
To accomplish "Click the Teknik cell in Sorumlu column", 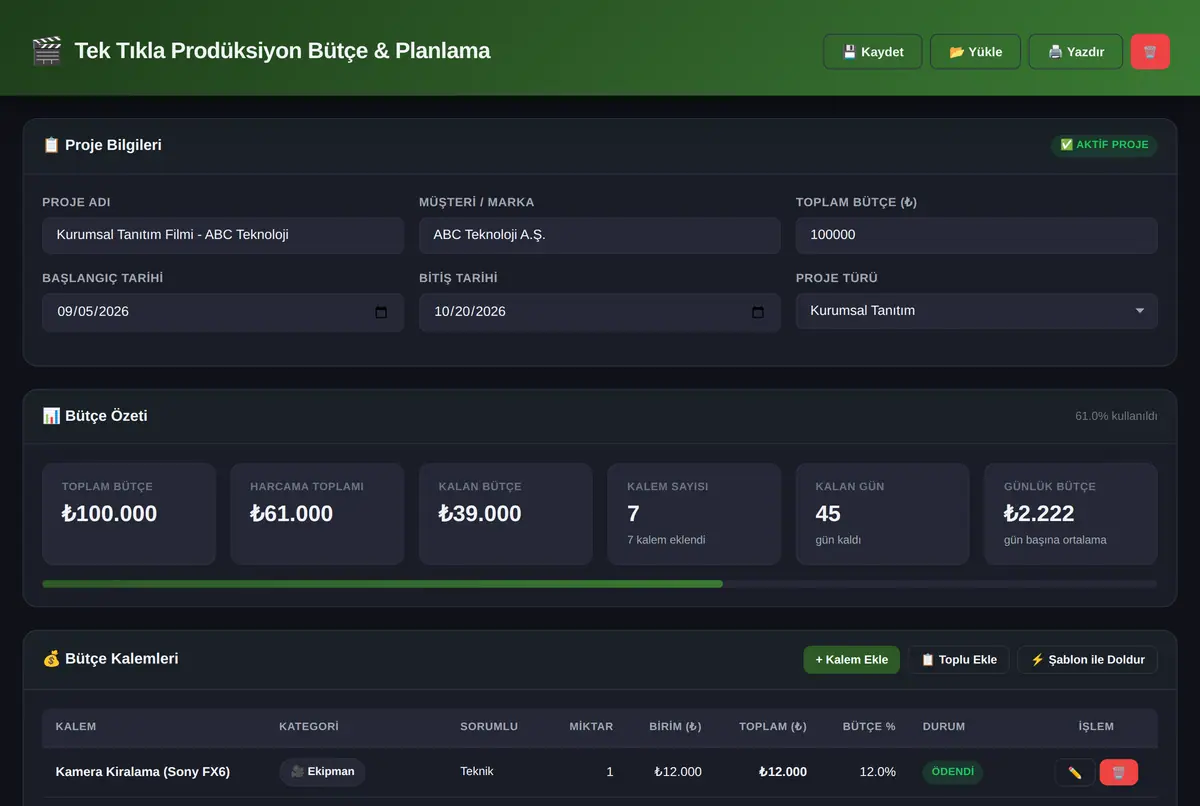I will coord(477,772).
